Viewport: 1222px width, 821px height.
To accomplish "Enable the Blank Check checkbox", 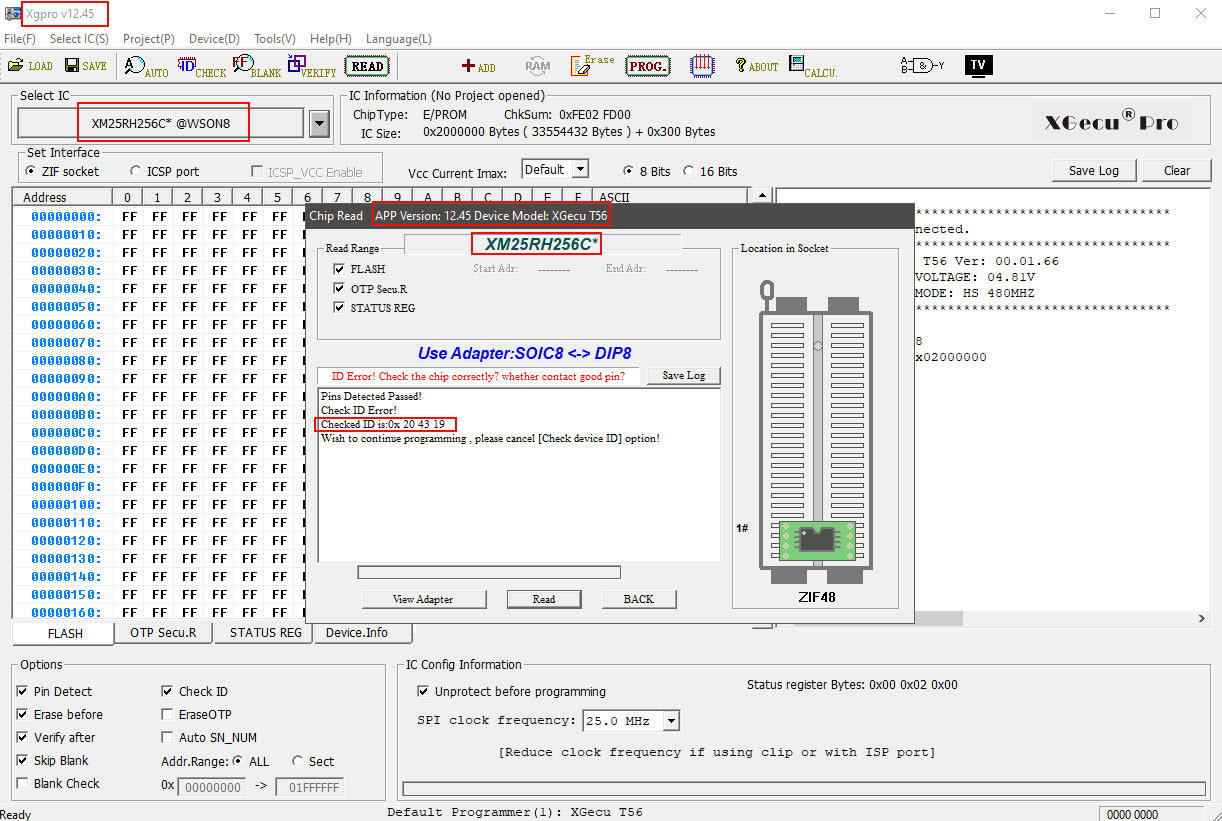I will click(23, 784).
